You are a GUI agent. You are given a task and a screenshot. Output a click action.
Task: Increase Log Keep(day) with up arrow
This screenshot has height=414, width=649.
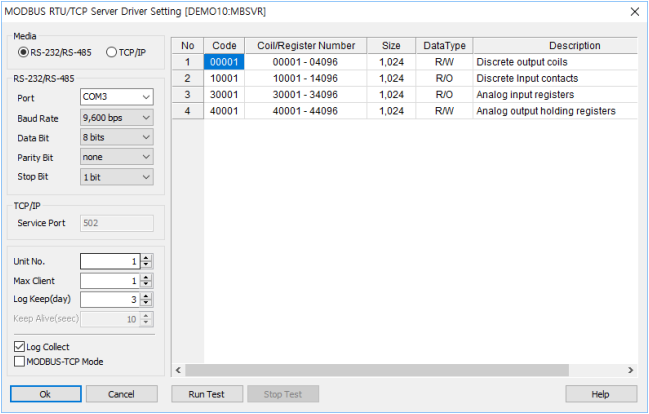click(146, 296)
